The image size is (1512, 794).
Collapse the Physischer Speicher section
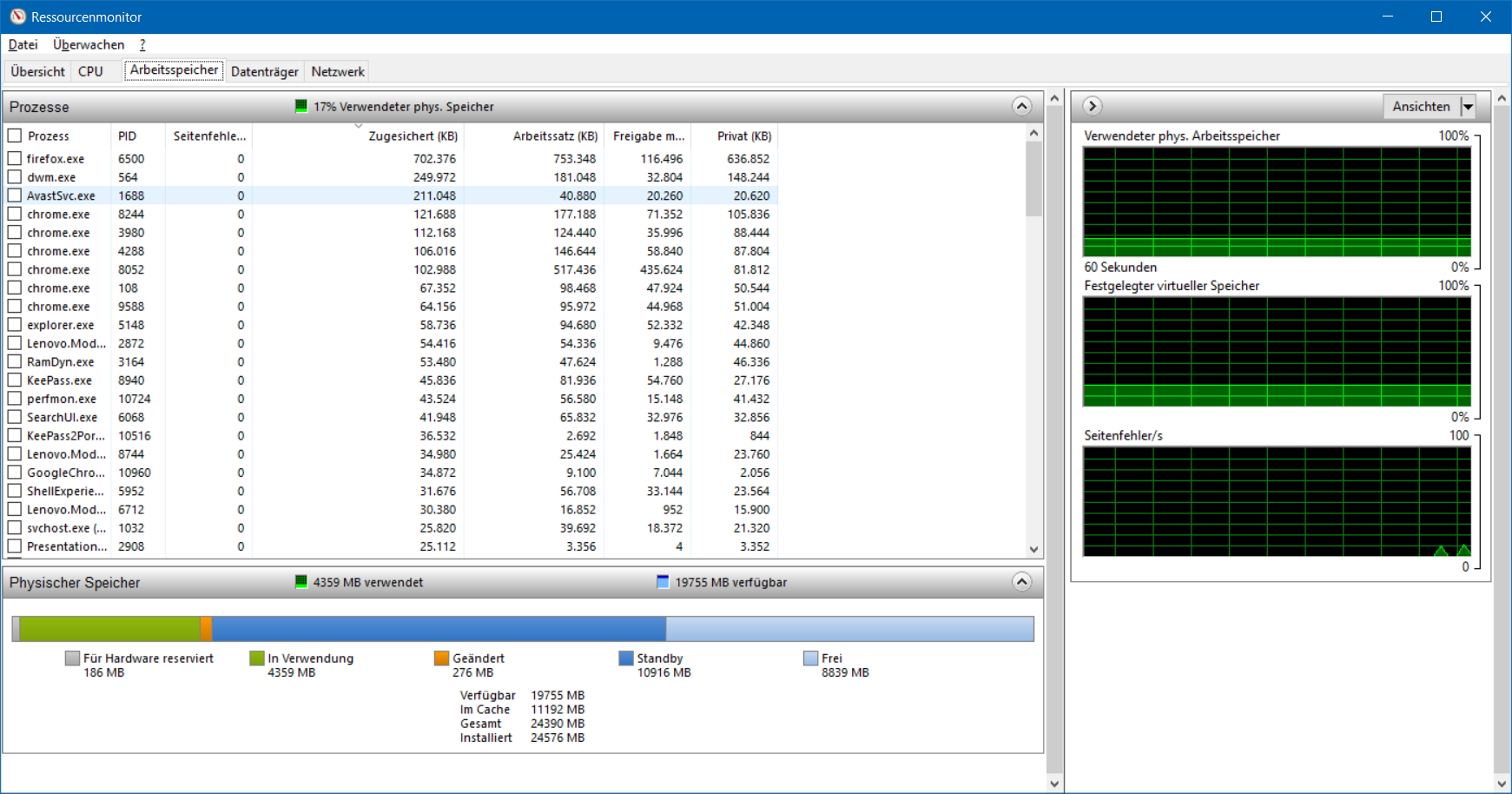click(x=1022, y=582)
